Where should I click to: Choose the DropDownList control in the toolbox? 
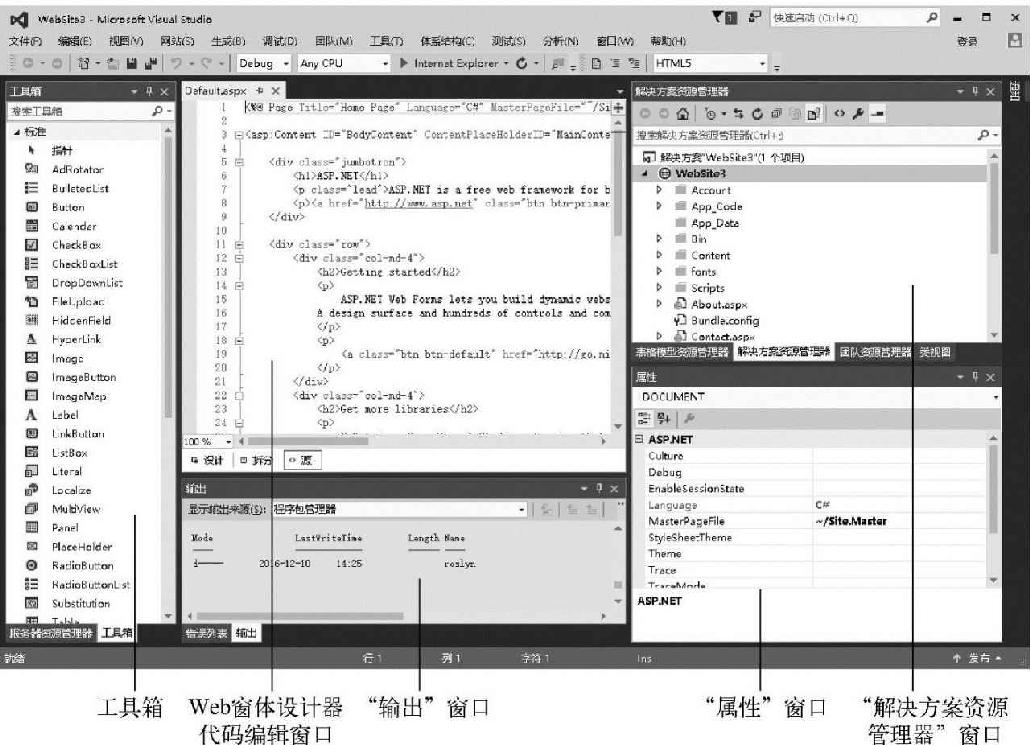point(87,283)
